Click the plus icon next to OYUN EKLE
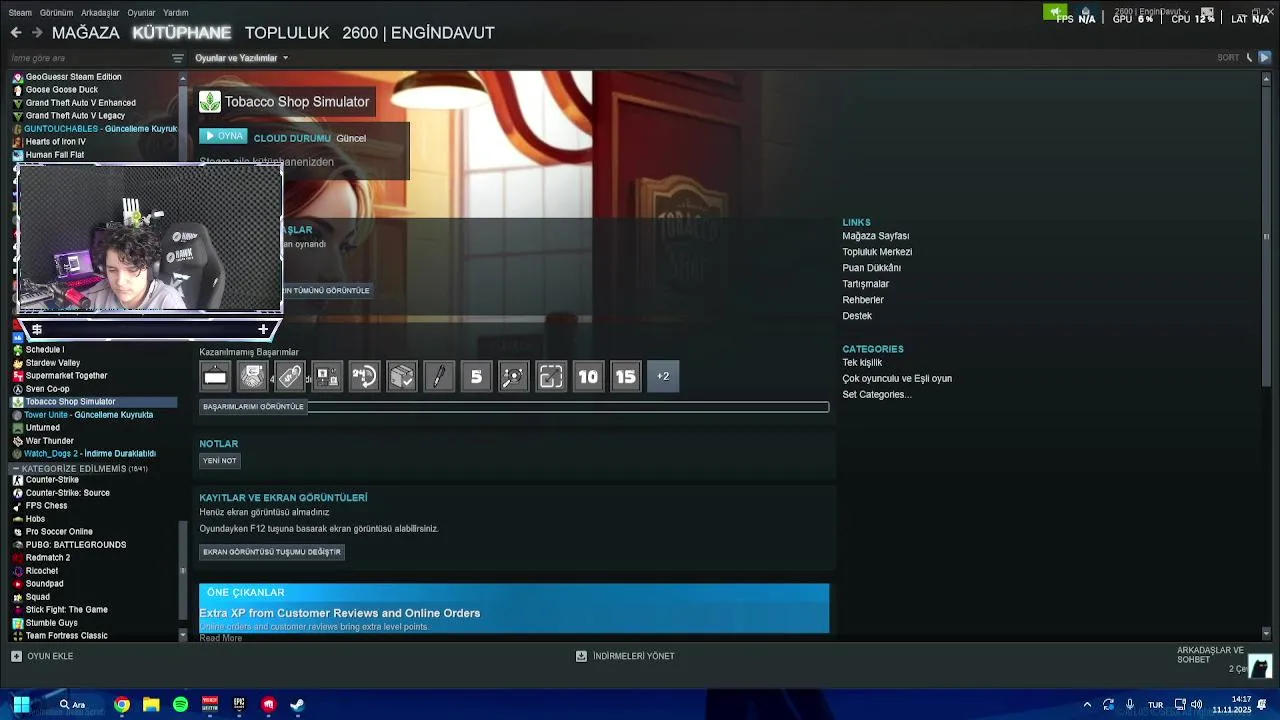 [x=16, y=656]
